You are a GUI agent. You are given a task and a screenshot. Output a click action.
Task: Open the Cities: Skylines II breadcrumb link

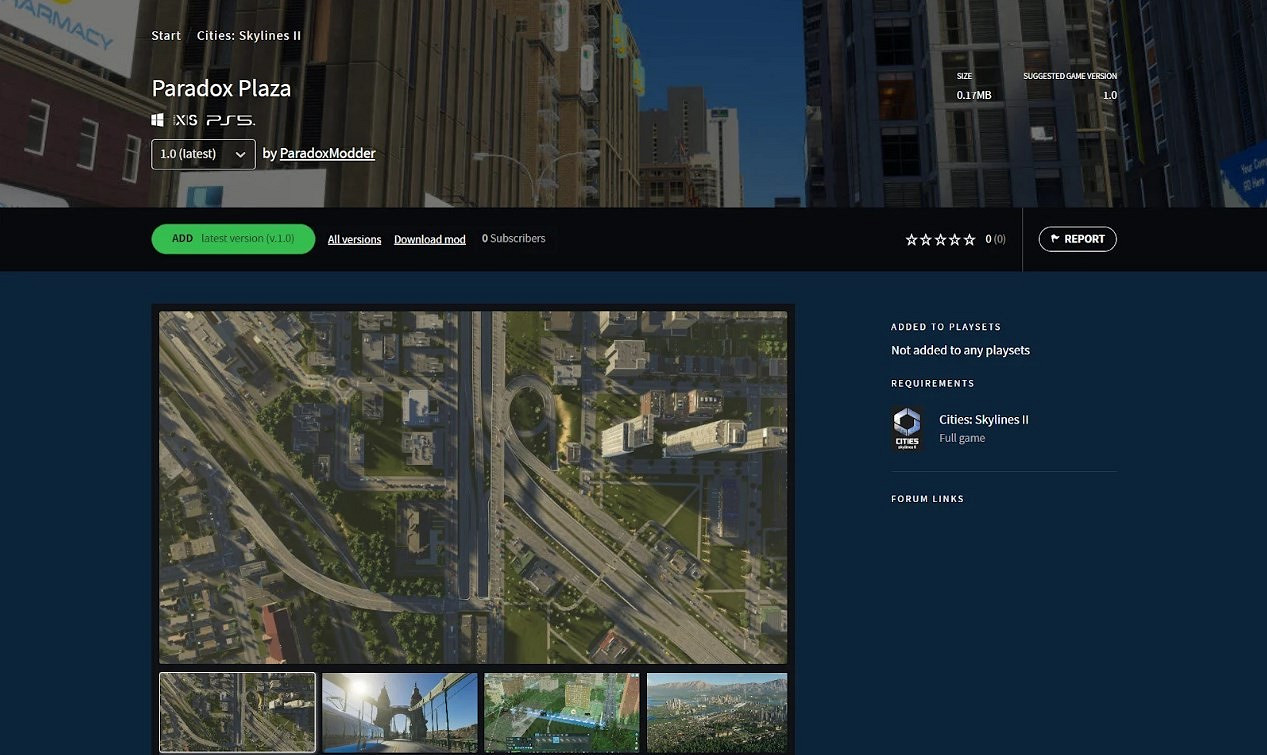[x=249, y=36]
